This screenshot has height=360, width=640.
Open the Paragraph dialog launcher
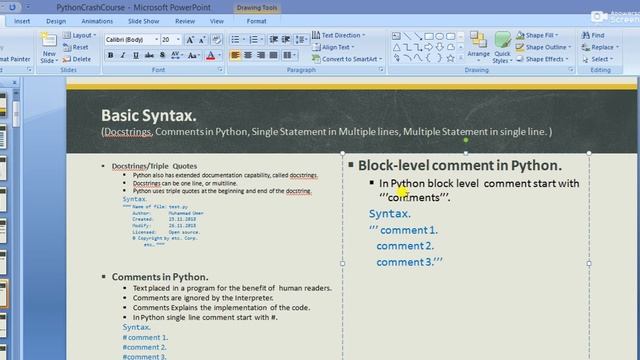tap(381, 70)
